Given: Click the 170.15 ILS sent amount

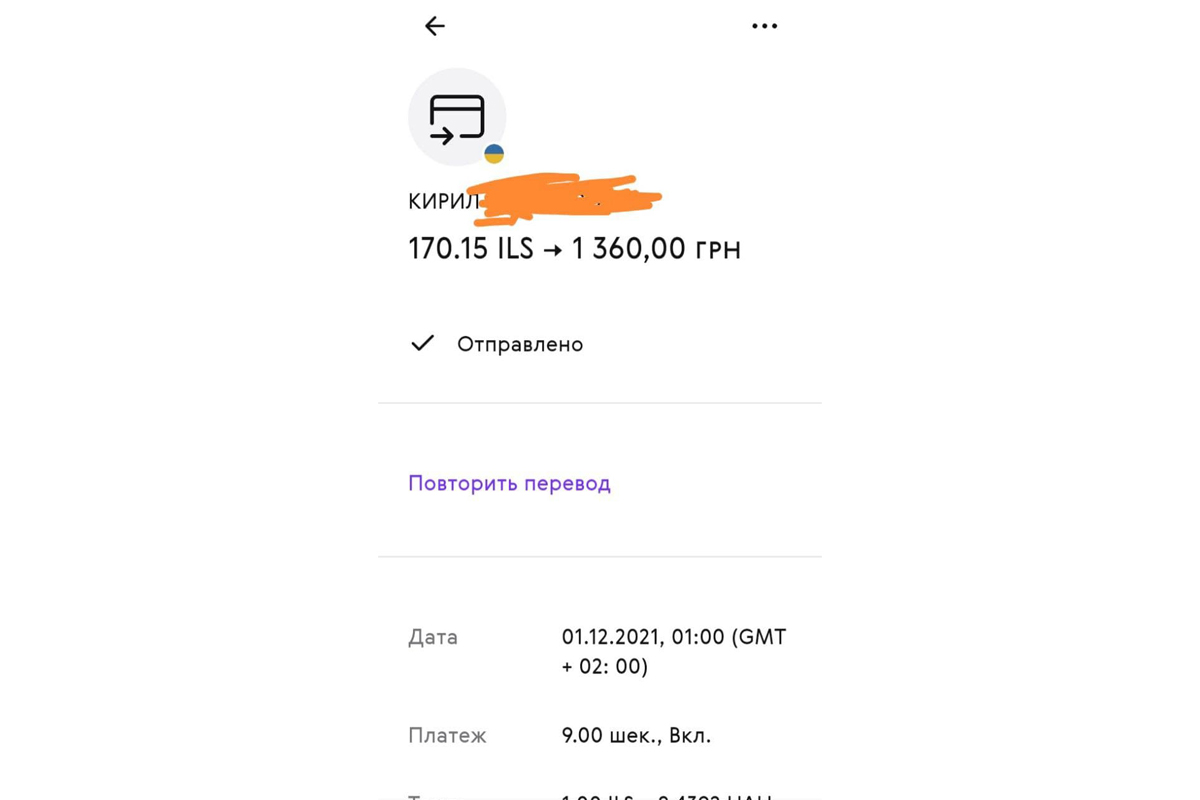Looking at the screenshot, I should point(470,249).
